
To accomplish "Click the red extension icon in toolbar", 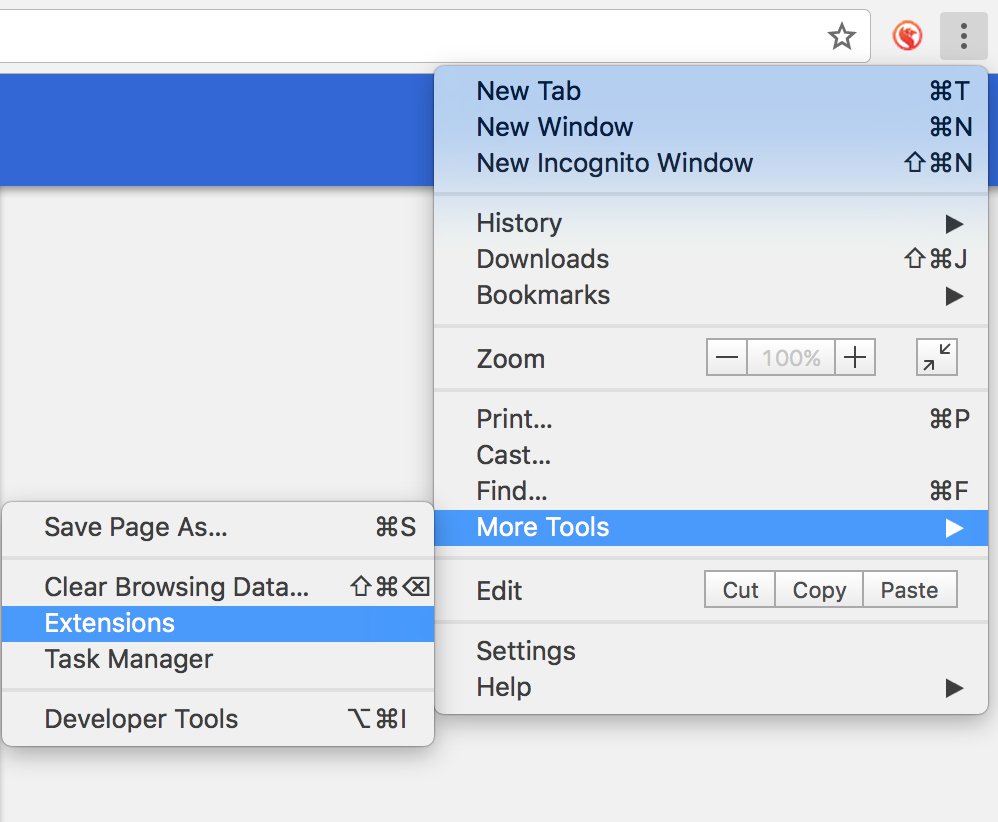I will (907, 37).
